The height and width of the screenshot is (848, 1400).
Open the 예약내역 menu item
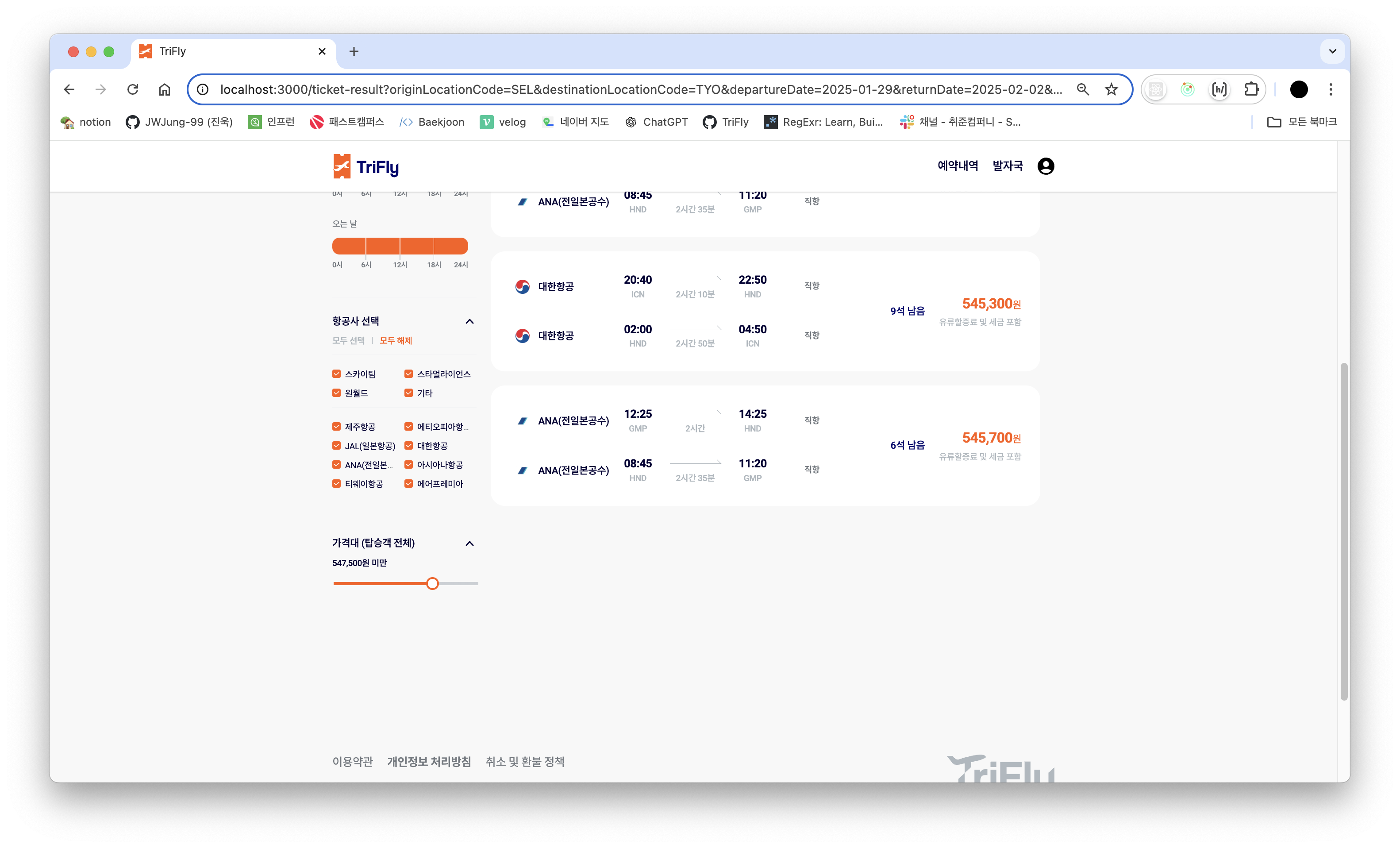[958, 166]
